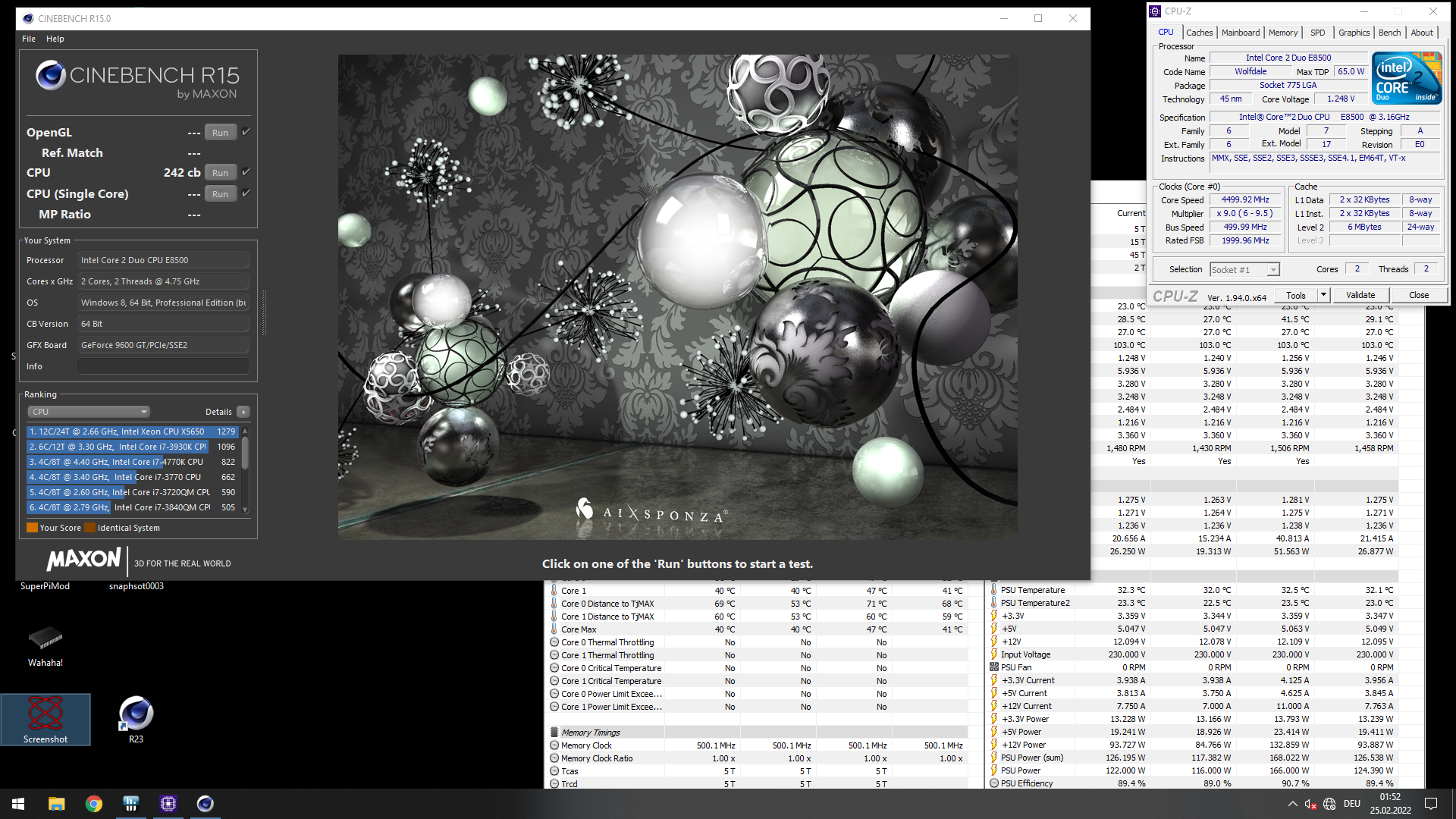1456x819 pixels.
Task: Click the DEU language indicator
Action: click(x=1351, y=804)
